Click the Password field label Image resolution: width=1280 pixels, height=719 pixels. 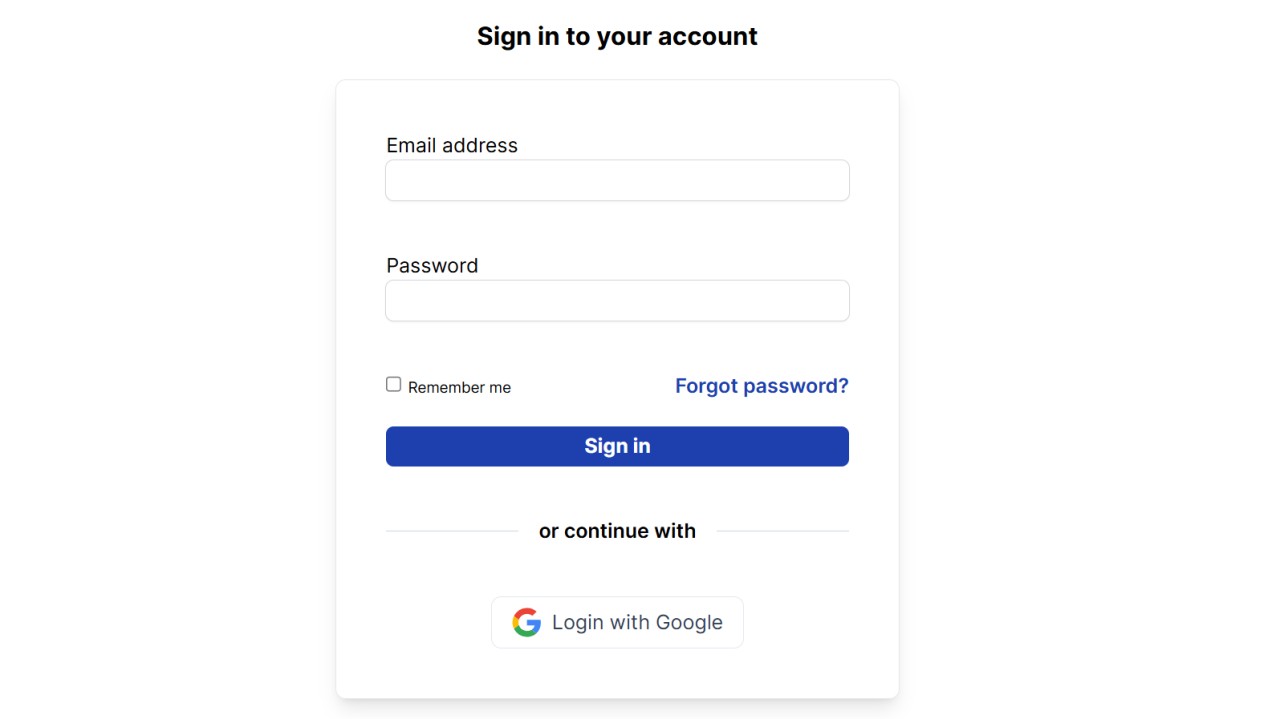(x=432, y=265)
